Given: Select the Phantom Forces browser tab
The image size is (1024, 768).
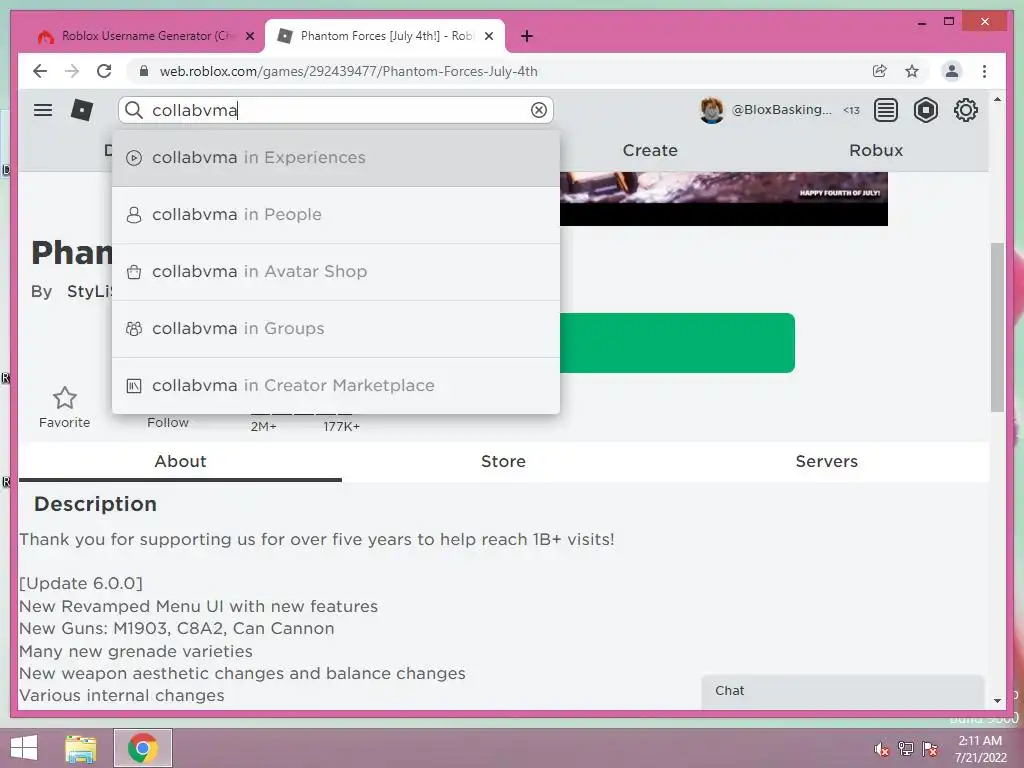Looking at the screenshot, I should pyautogui.click(x=385, y=36).
